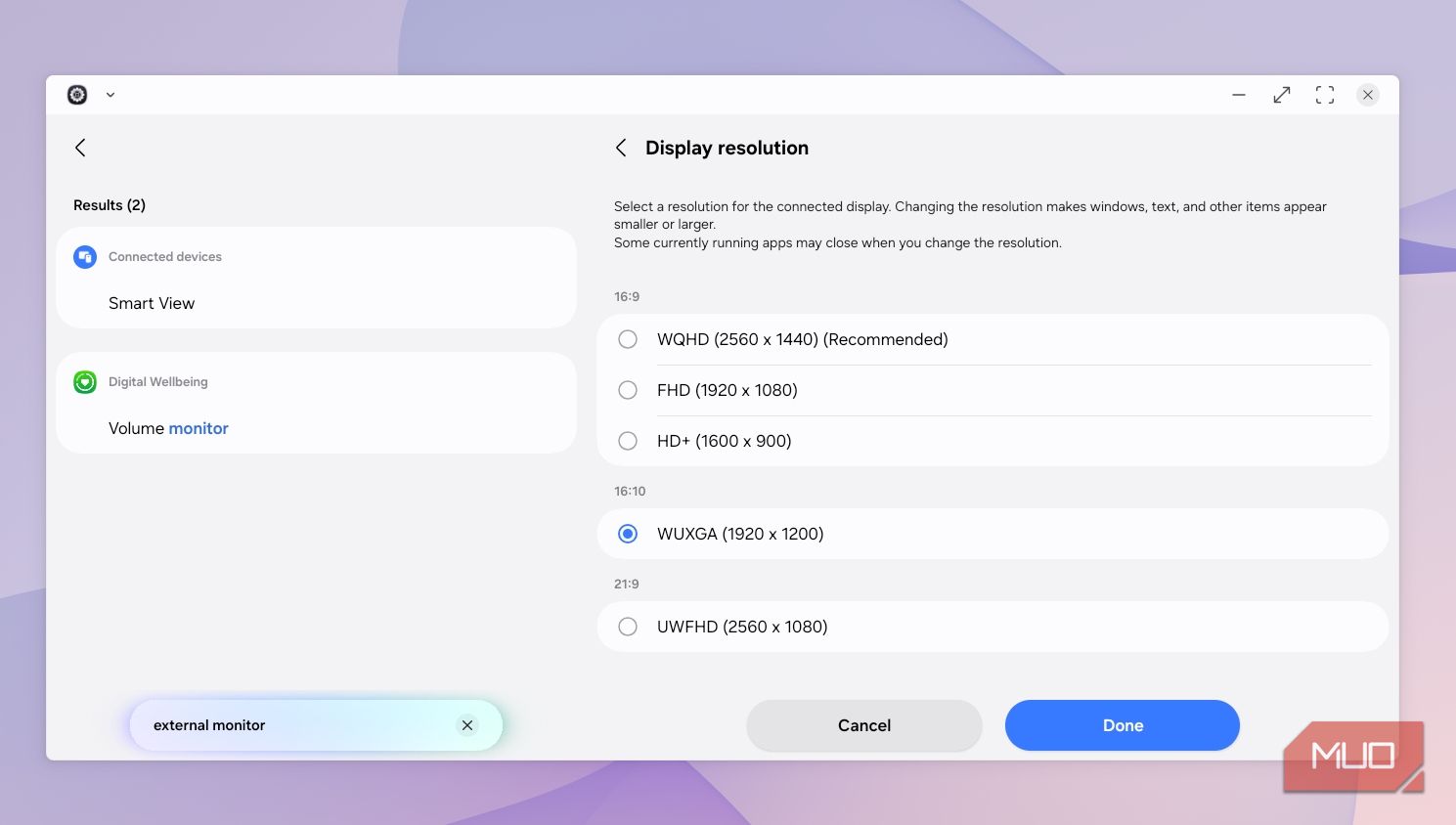This screenshot has height=825, width=1456.
Task: Select WQHD (2560 x 1440) resolution radio button
Action: point(628,339)
